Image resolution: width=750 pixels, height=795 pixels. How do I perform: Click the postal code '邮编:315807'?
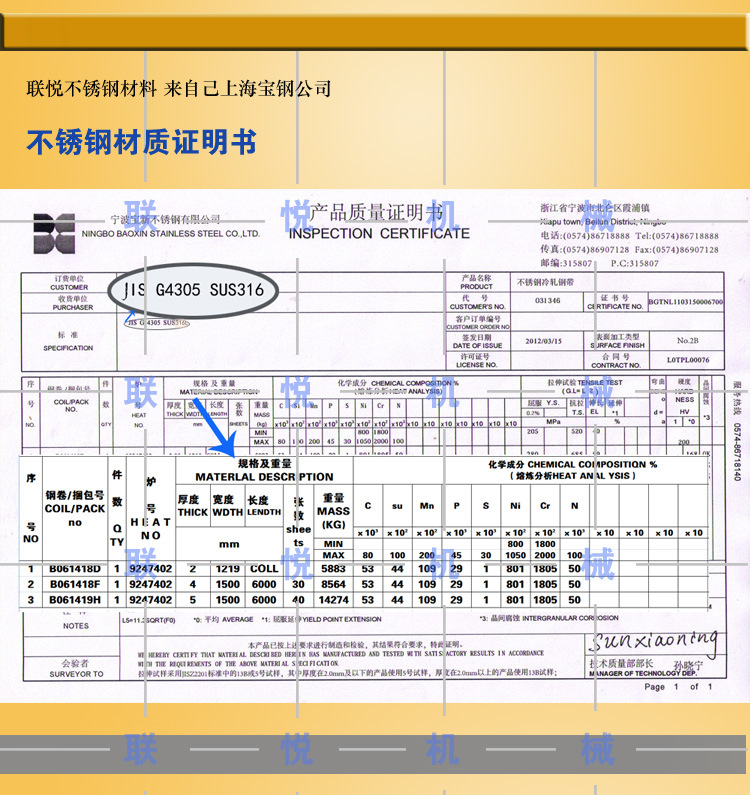pos(566,263)
